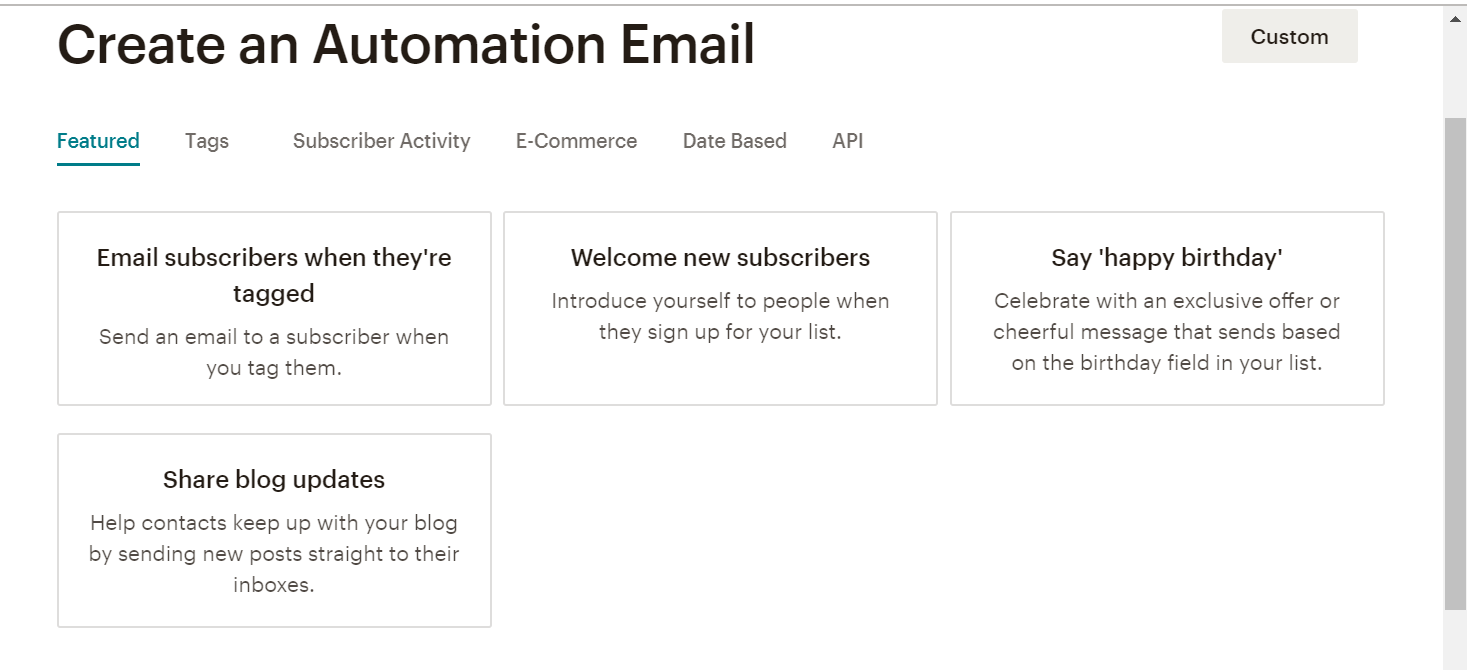The image size is (1467, 670).
Task: Switch to the Featured tab
Action: click(98, 141)
